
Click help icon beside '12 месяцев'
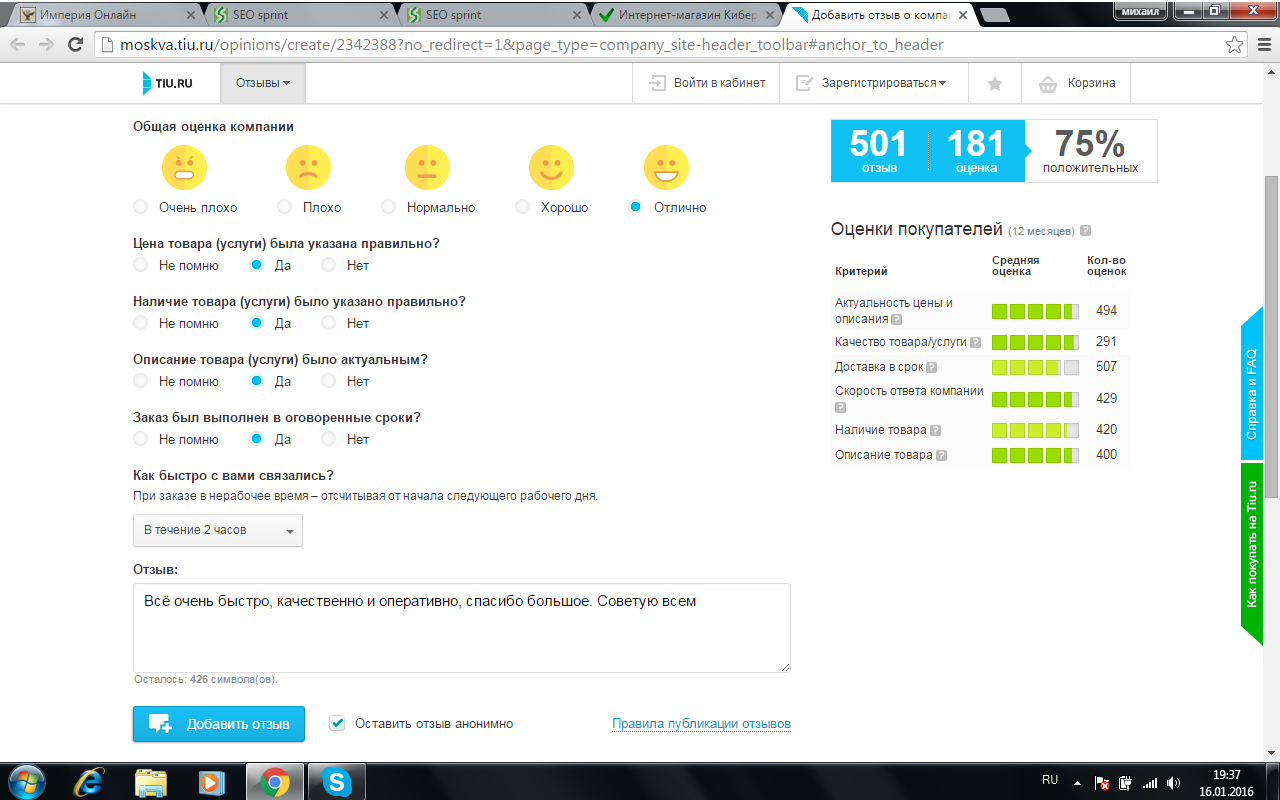click(1085, 231)
